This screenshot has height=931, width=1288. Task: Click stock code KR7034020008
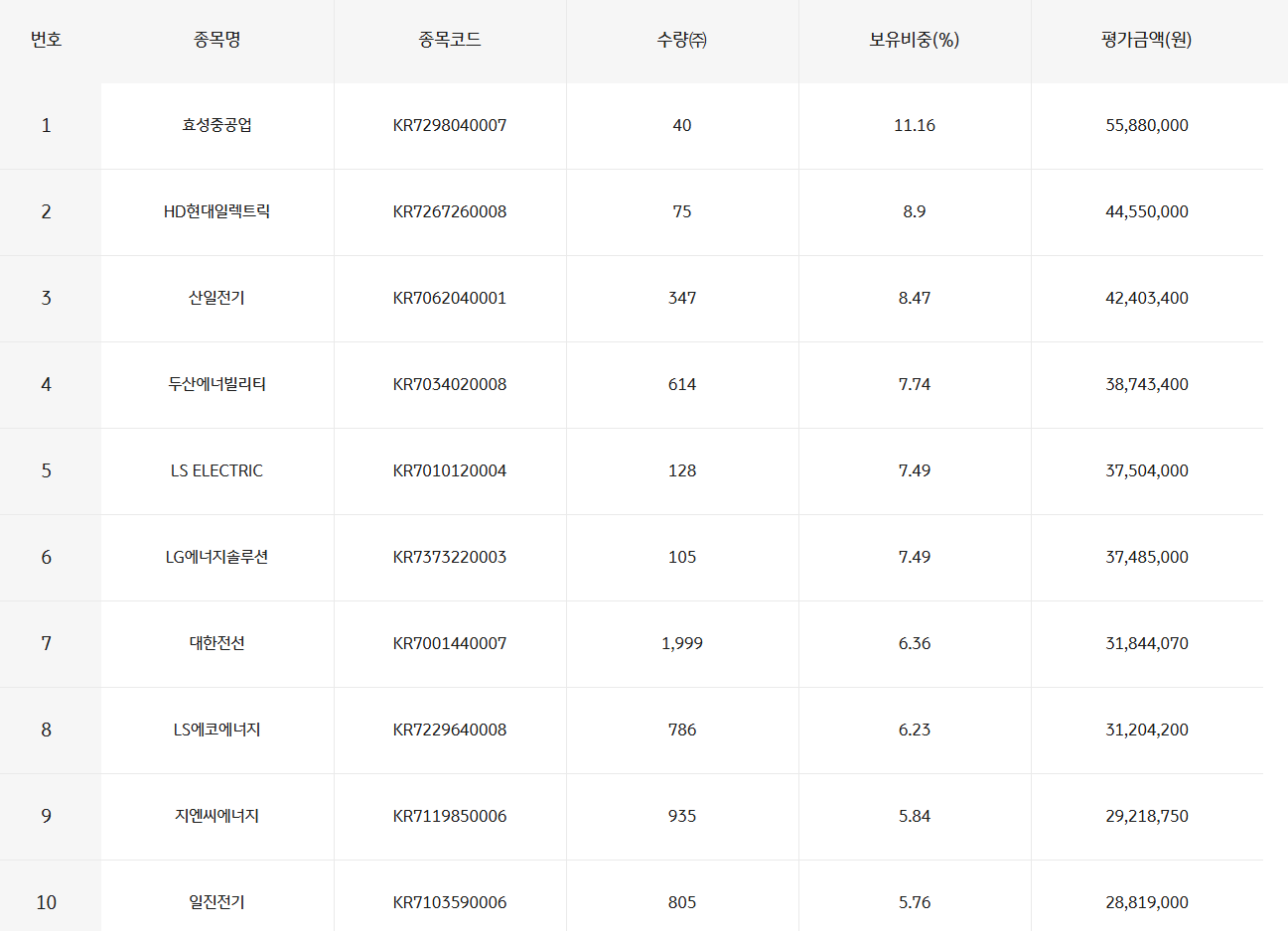click(450, 384)
